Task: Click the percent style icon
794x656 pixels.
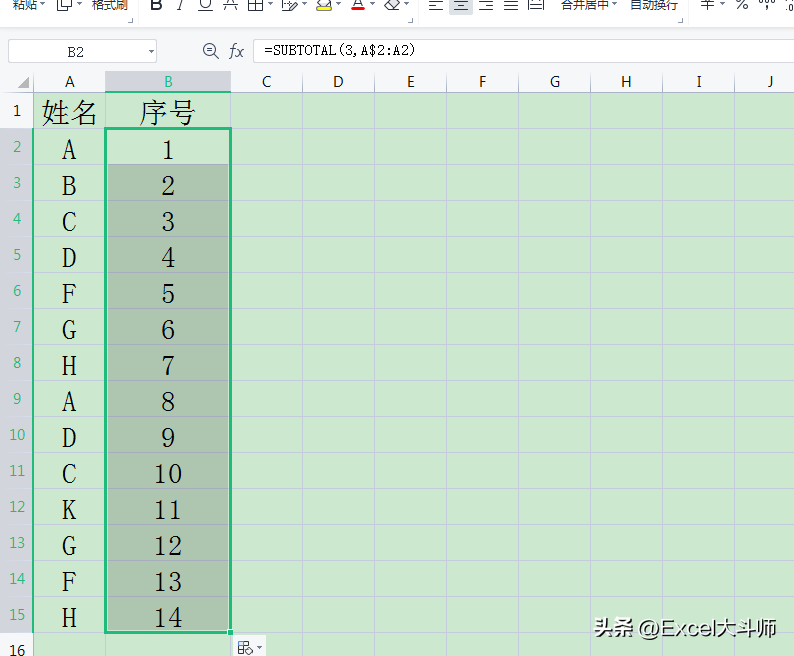Action: (x=742, y=6)
